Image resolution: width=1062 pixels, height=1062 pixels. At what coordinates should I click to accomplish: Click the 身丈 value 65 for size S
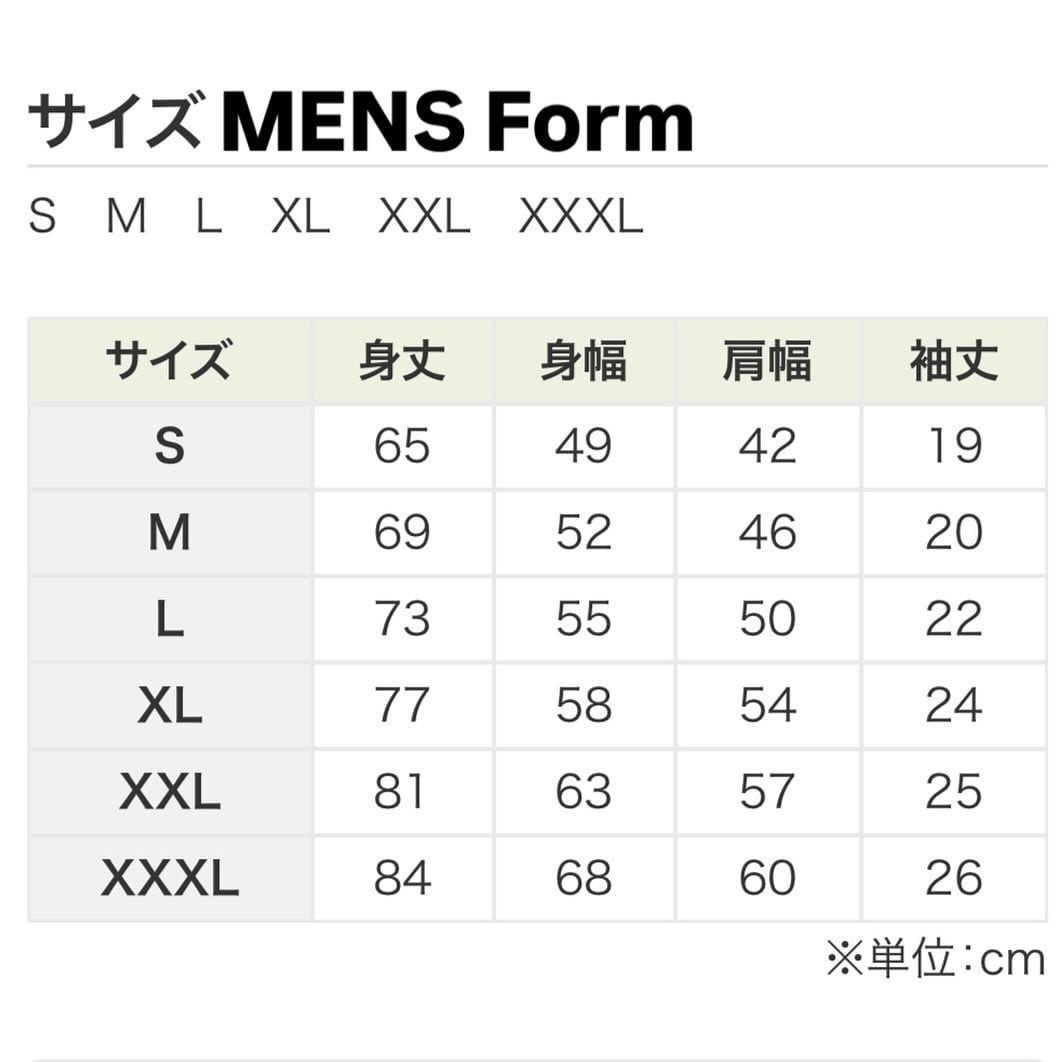[402, 446]
